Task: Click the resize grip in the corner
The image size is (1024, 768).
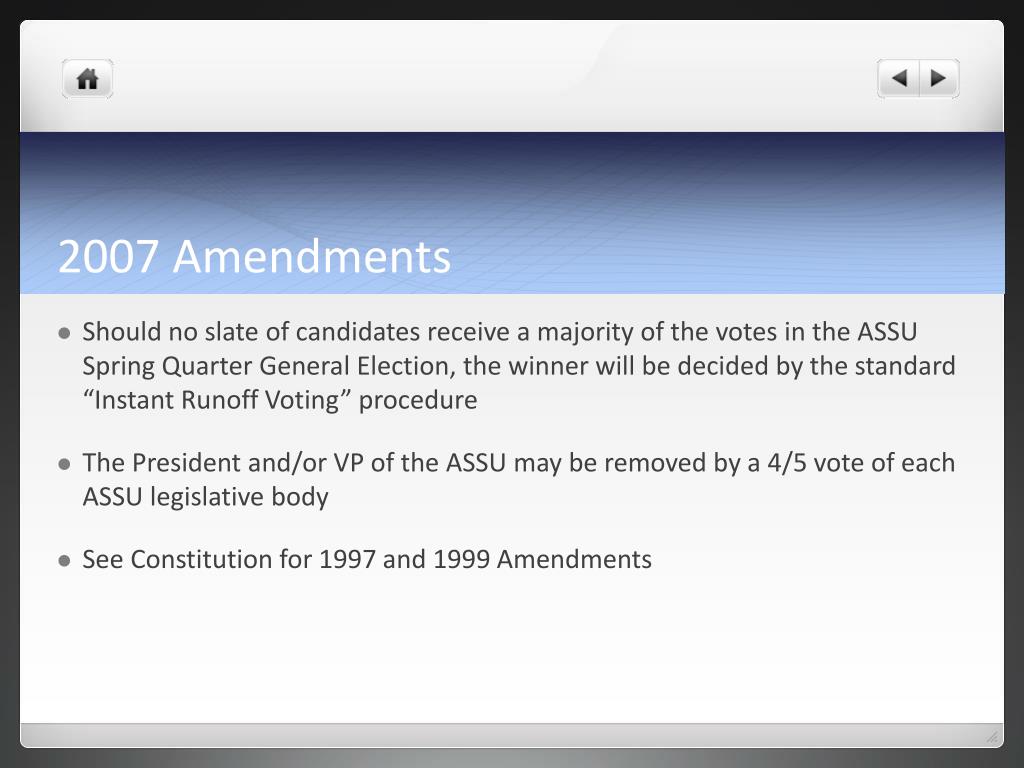Action: click(993, 737)
